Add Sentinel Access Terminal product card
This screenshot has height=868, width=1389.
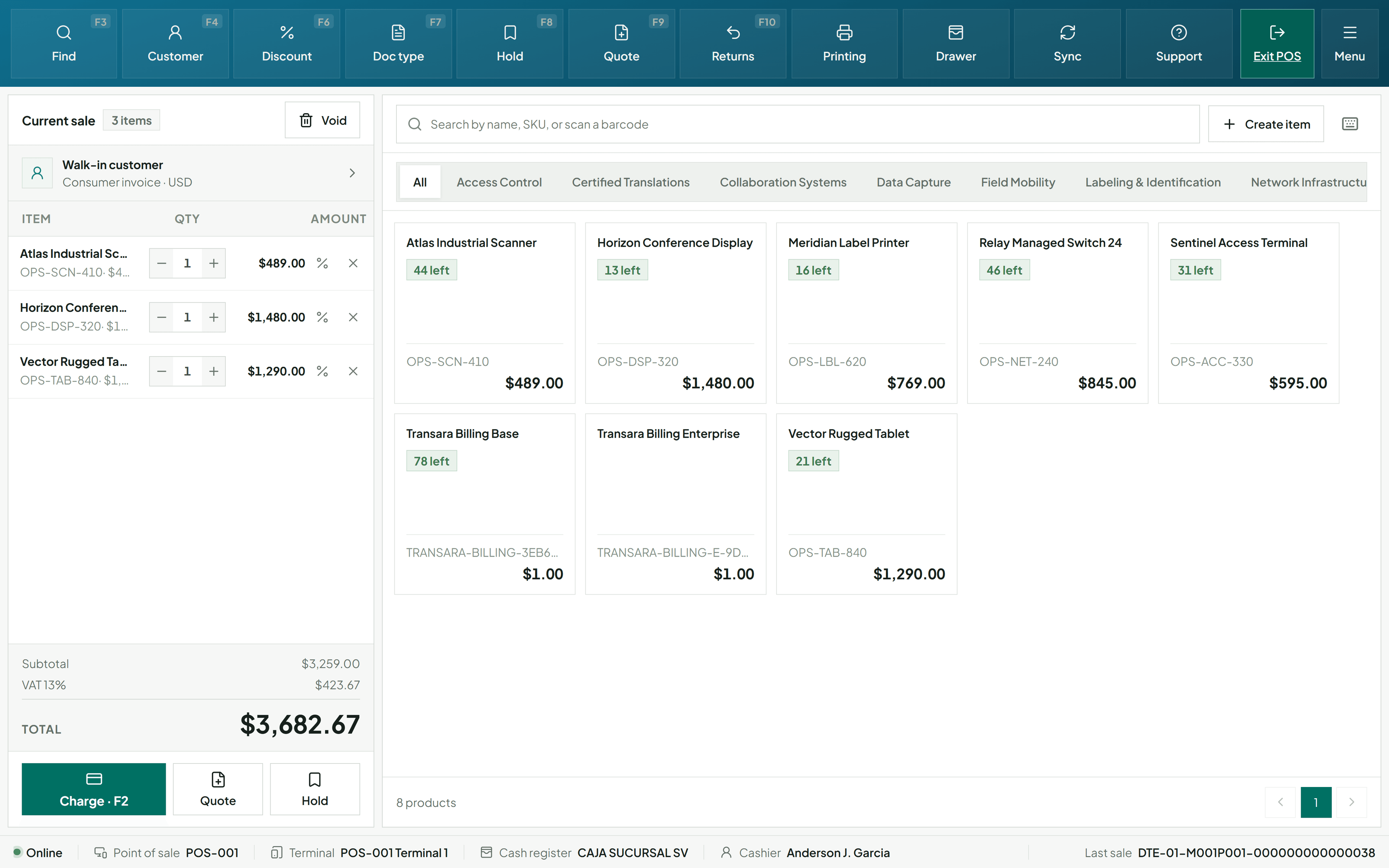point(1248,313)
